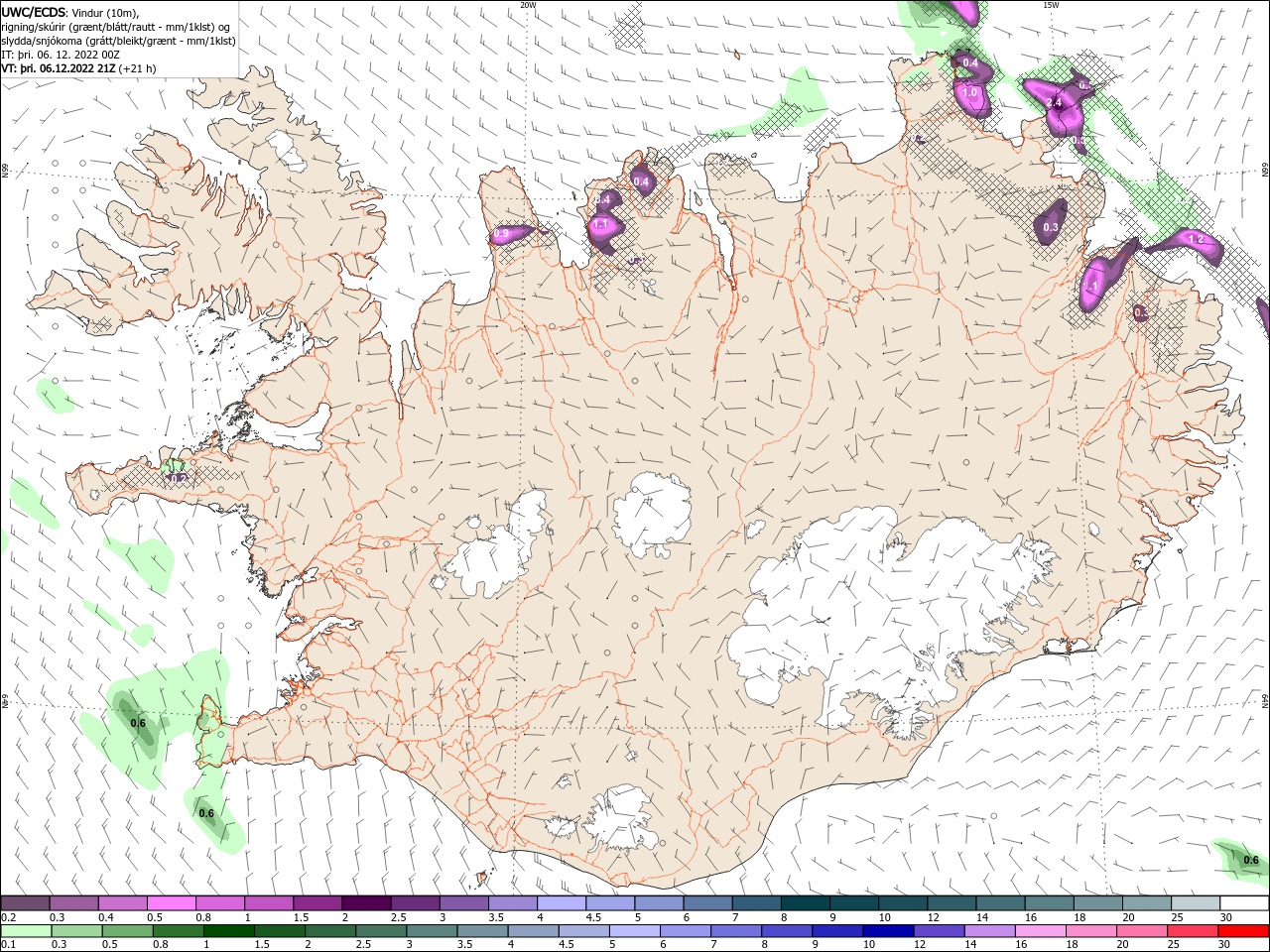Select the valid time 'VT: þri. 06.12.2022 21Z' text
This screenshot has width=1270, height=952.
[59, 69]
